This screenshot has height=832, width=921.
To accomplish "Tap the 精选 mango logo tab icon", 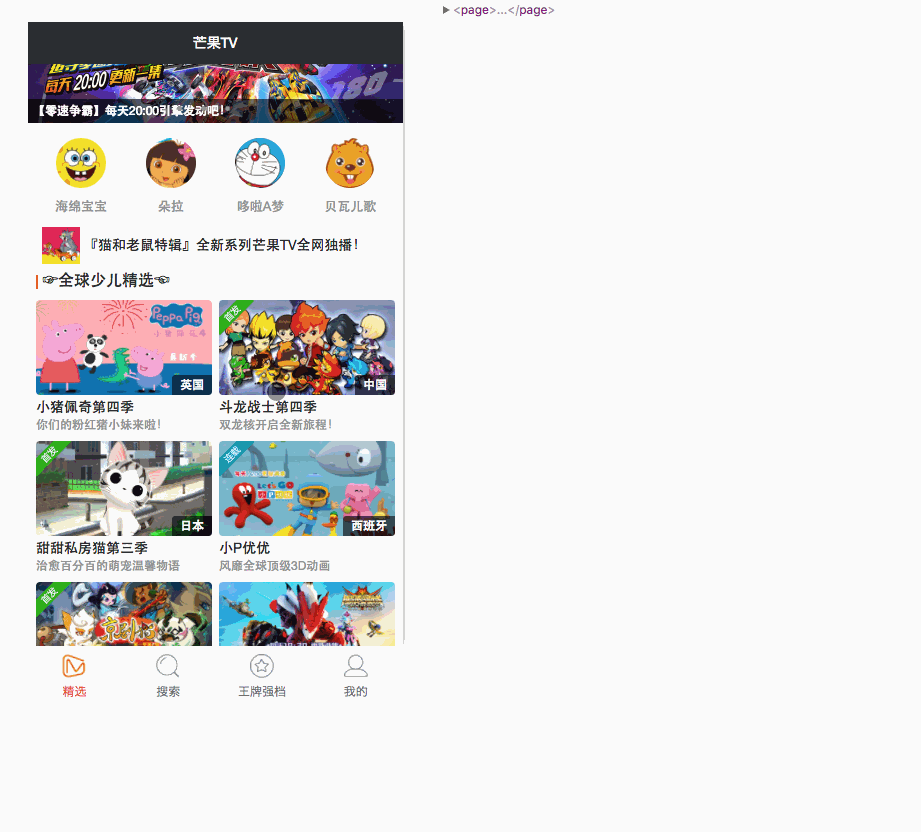I will 74,666.
